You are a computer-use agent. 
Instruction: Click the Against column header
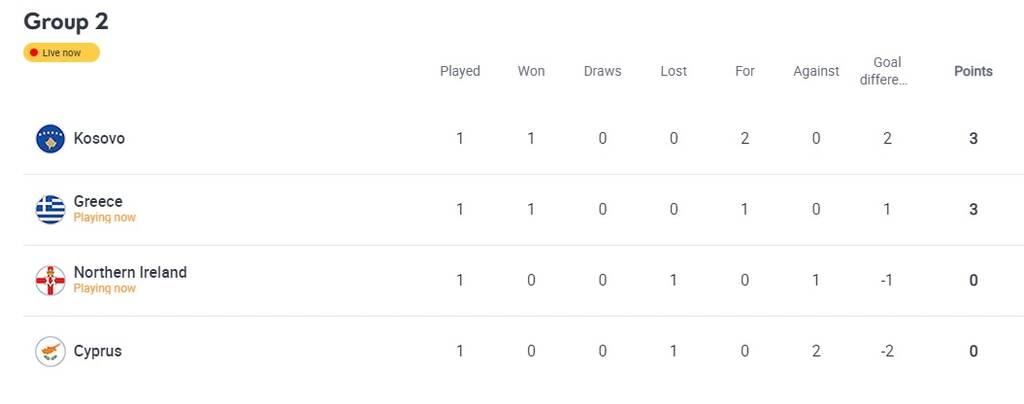point(816,71)
